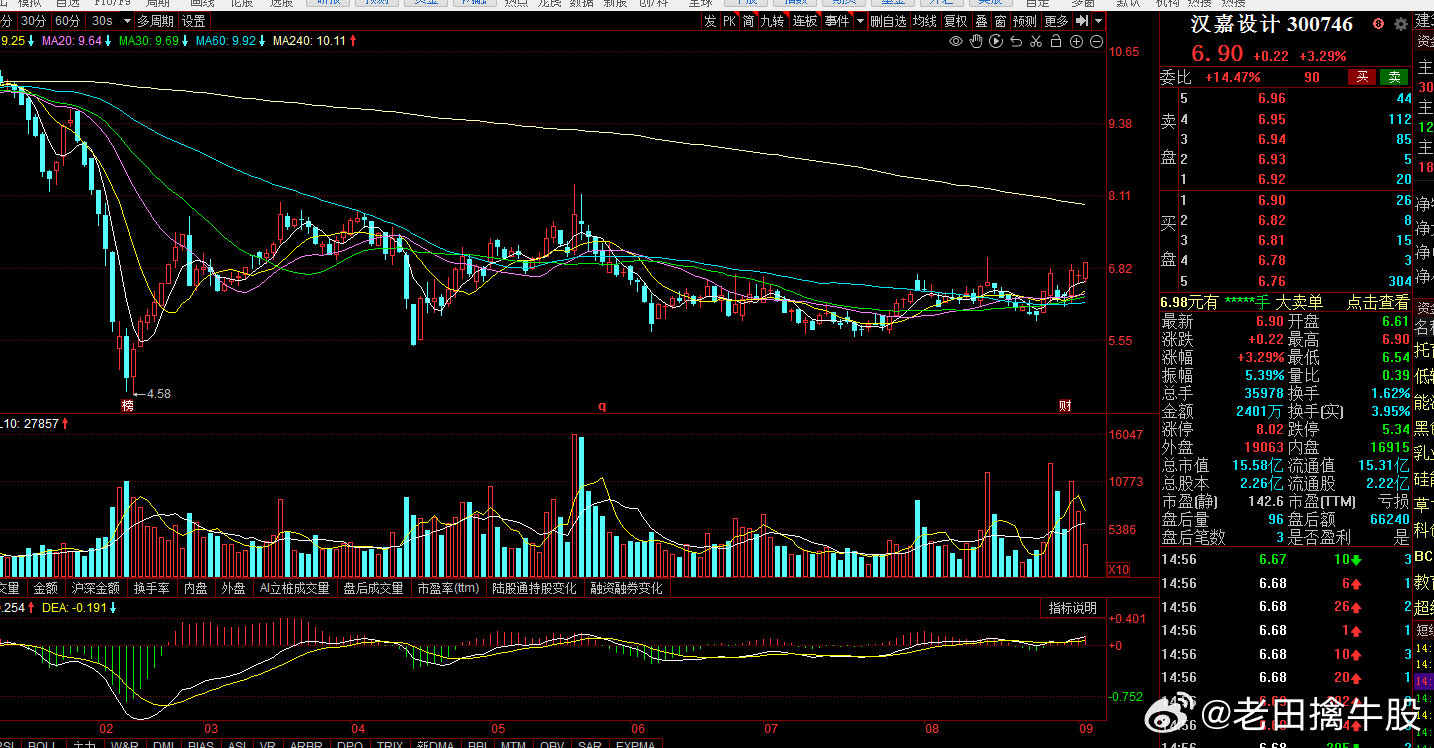Expand the last dropdown arrow in top toolbar
Viewport: 1434px width, 748px height.
click(x=1099, y=21)
